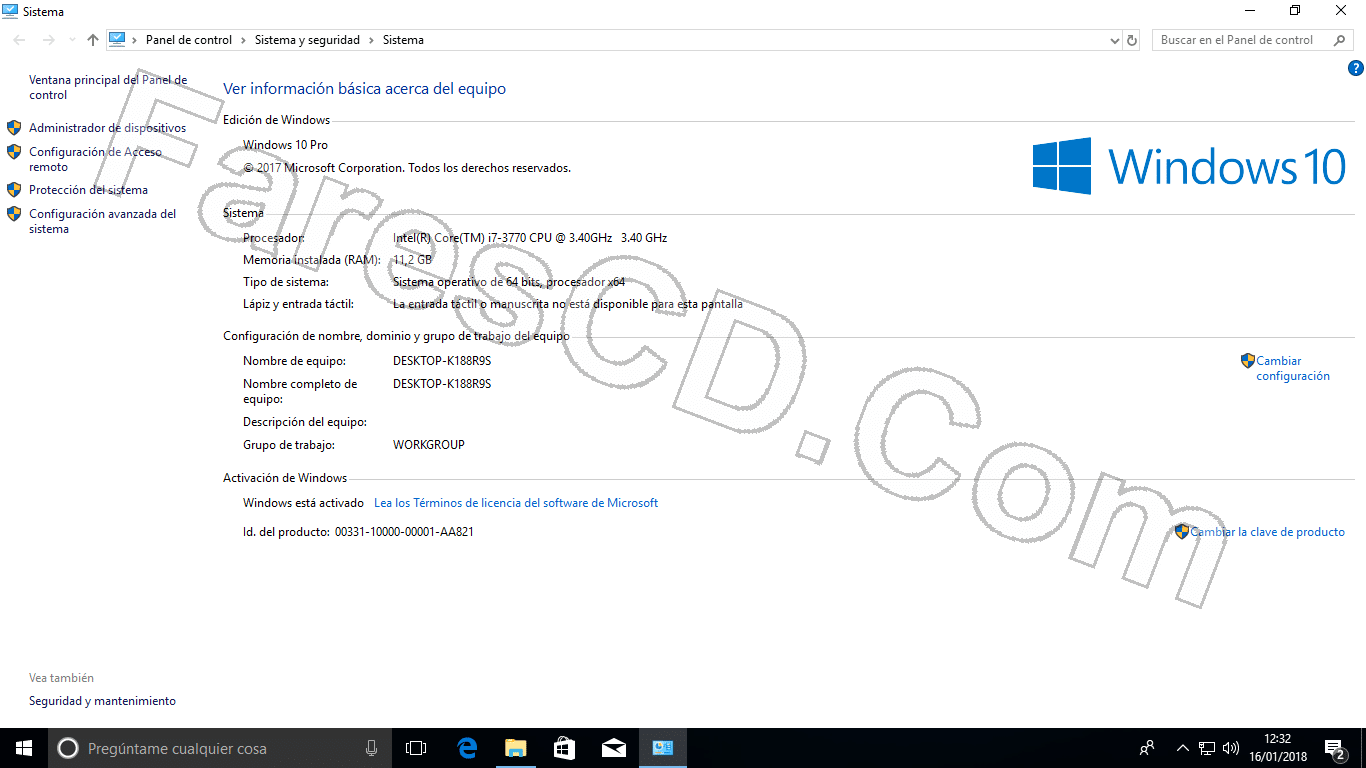1366x768 pixels.
Task: Open Ventana principal del Panel de control
Action: (108, 87)
